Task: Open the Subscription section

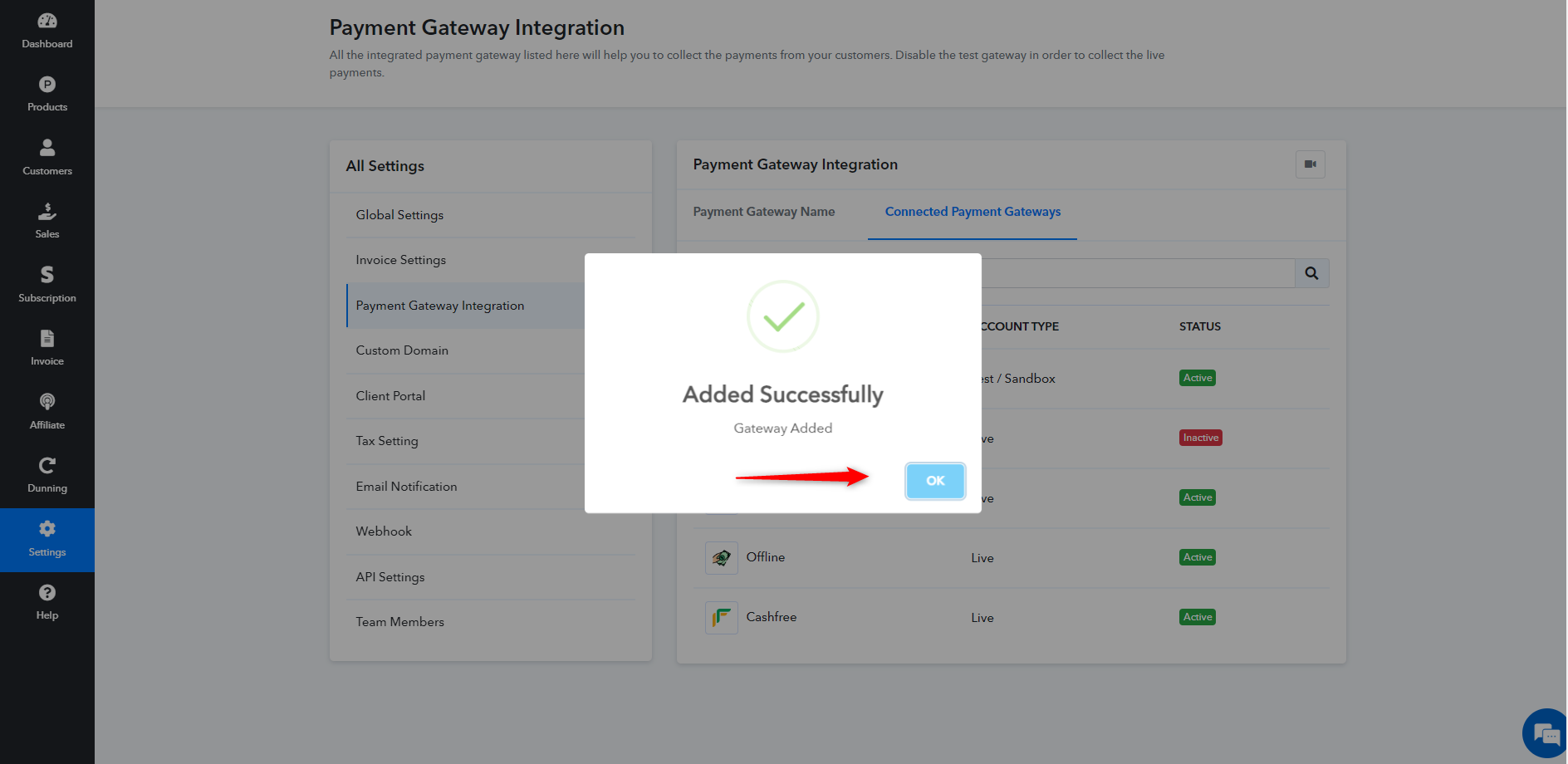Action: click(x=47, y=285)
